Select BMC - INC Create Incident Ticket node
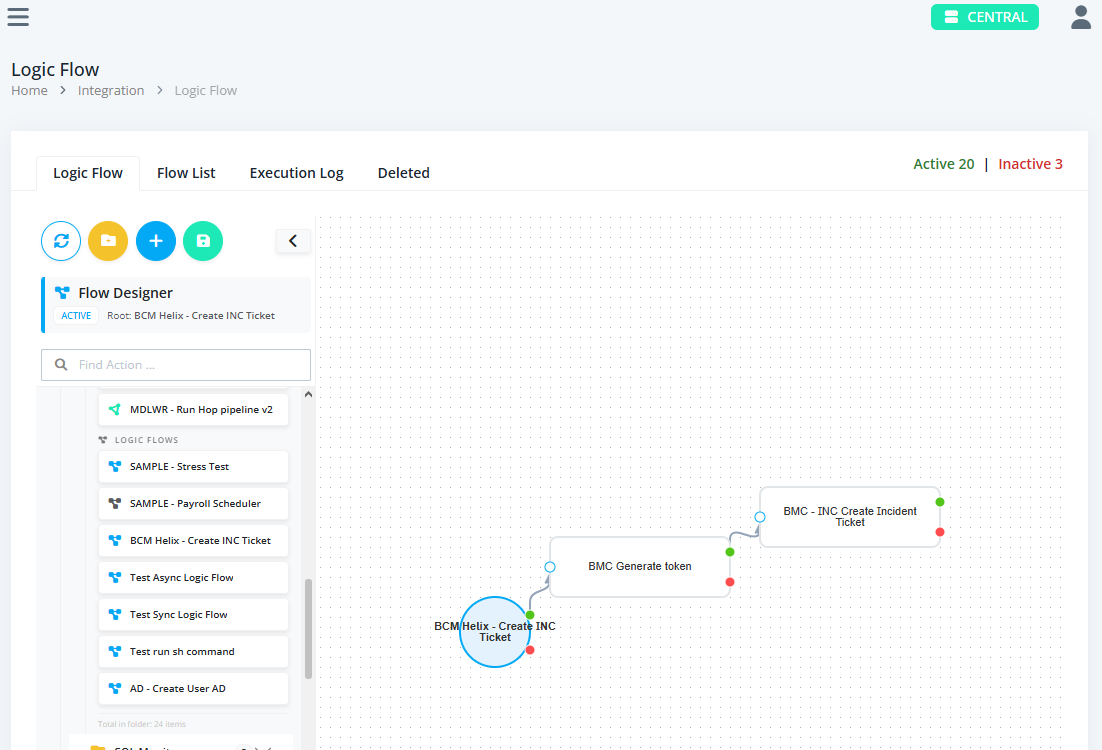1102x750 pixels. (850, 517)
